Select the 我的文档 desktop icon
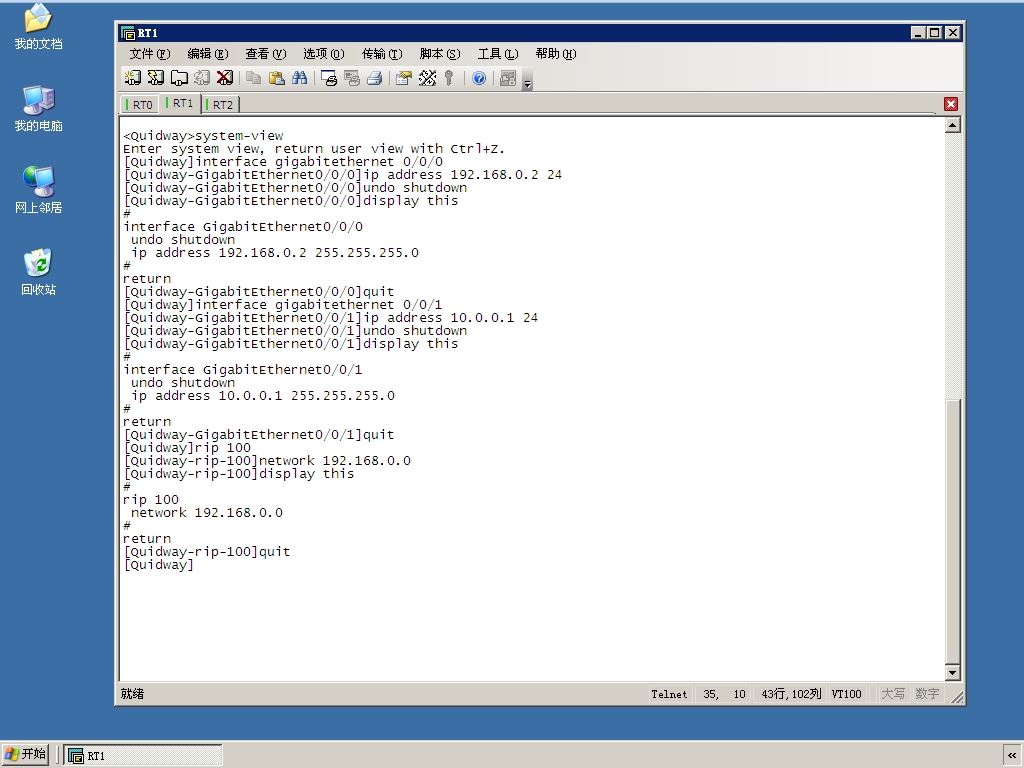1024x768 pixels. pos(39,27)
